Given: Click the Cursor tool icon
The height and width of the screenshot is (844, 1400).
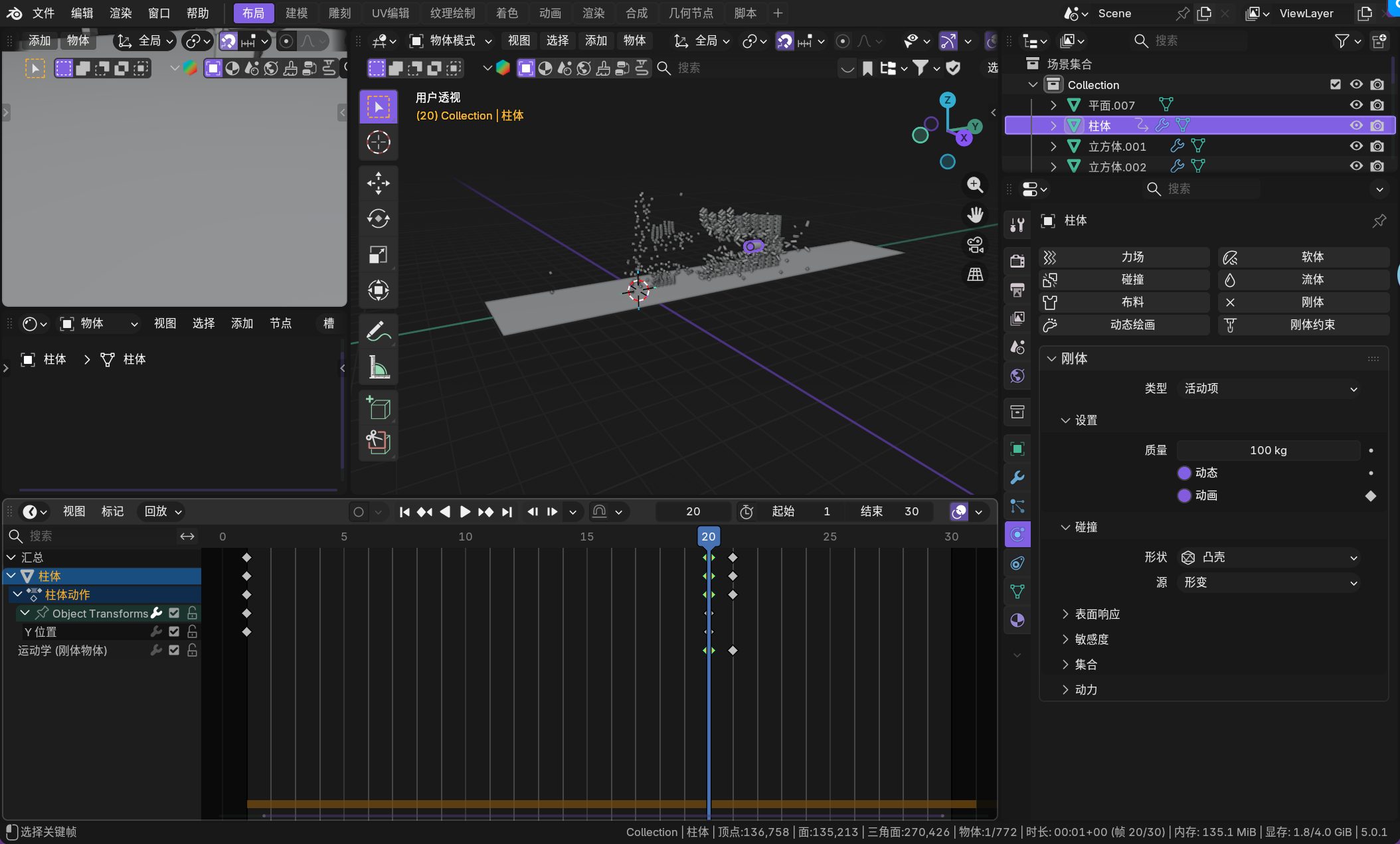Looking at the screenshot, I should [378, 142].
